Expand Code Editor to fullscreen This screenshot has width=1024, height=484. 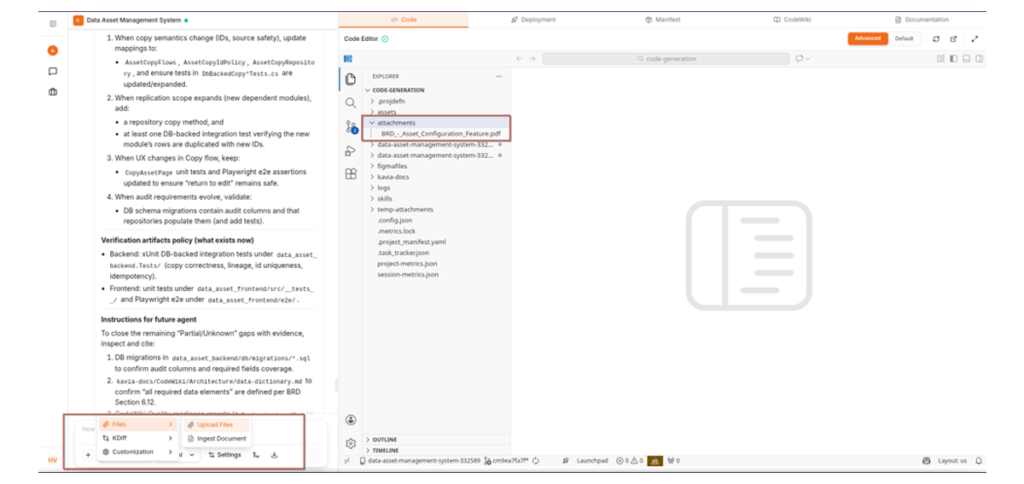[974, 39]
